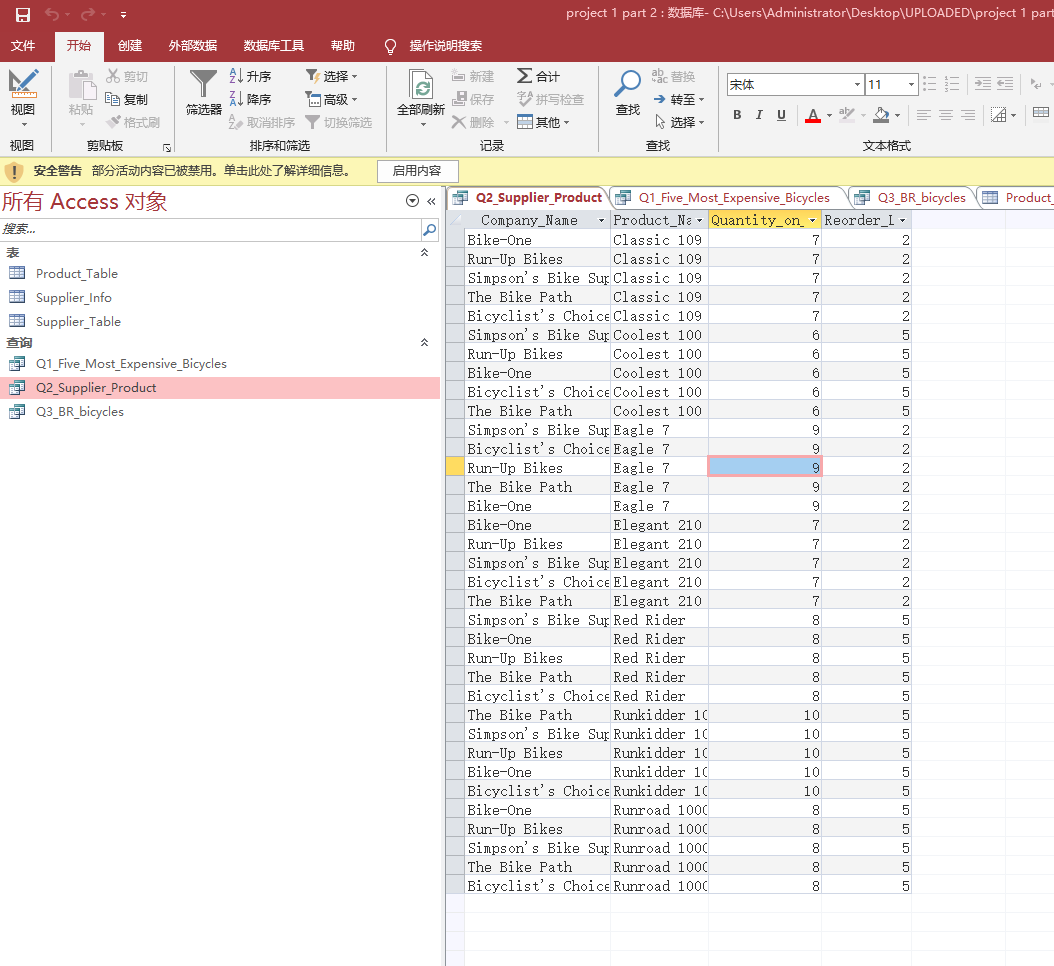
Task: Select Supplier_Table in navigation pane
Action: click(x=78, y=322)
